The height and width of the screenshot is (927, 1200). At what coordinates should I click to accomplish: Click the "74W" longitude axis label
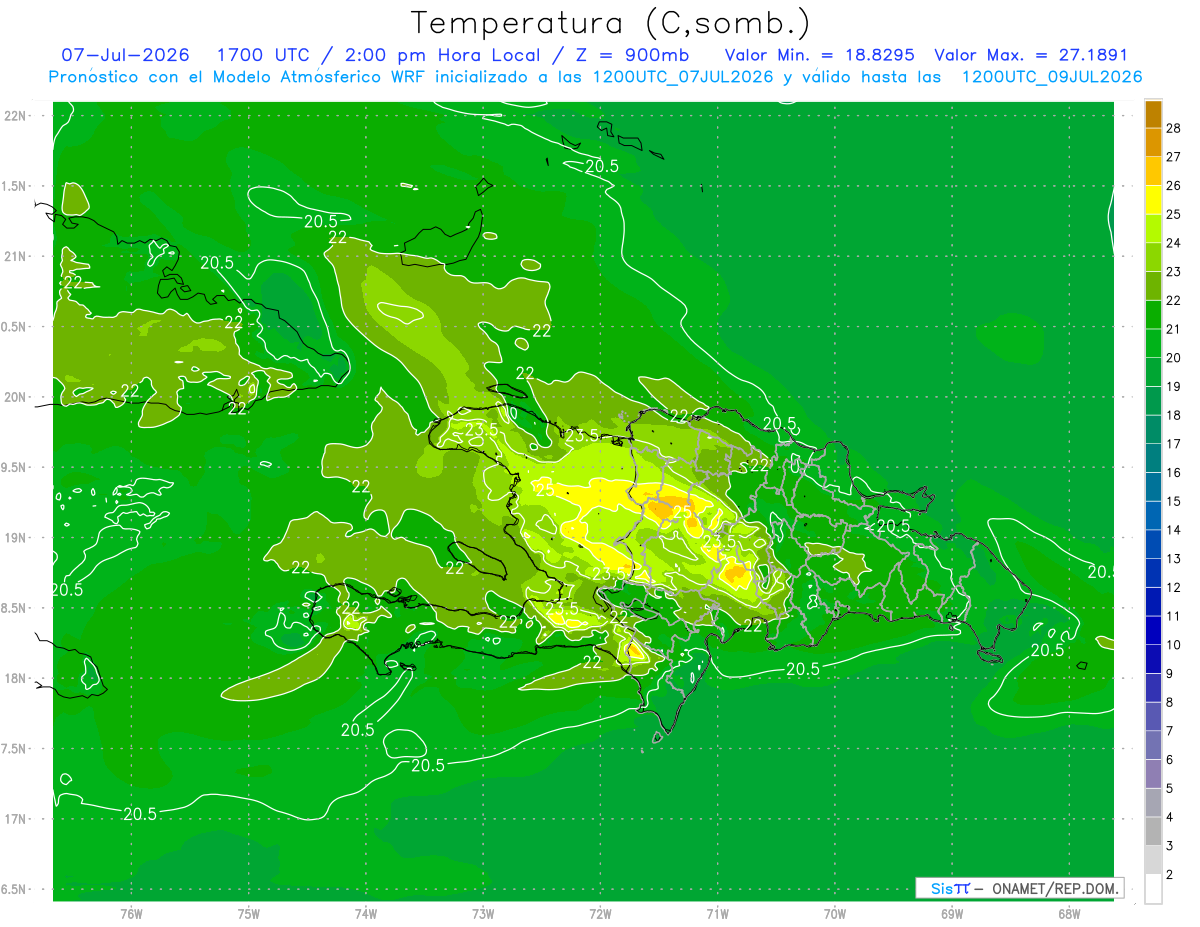click(x=366, y=913)
